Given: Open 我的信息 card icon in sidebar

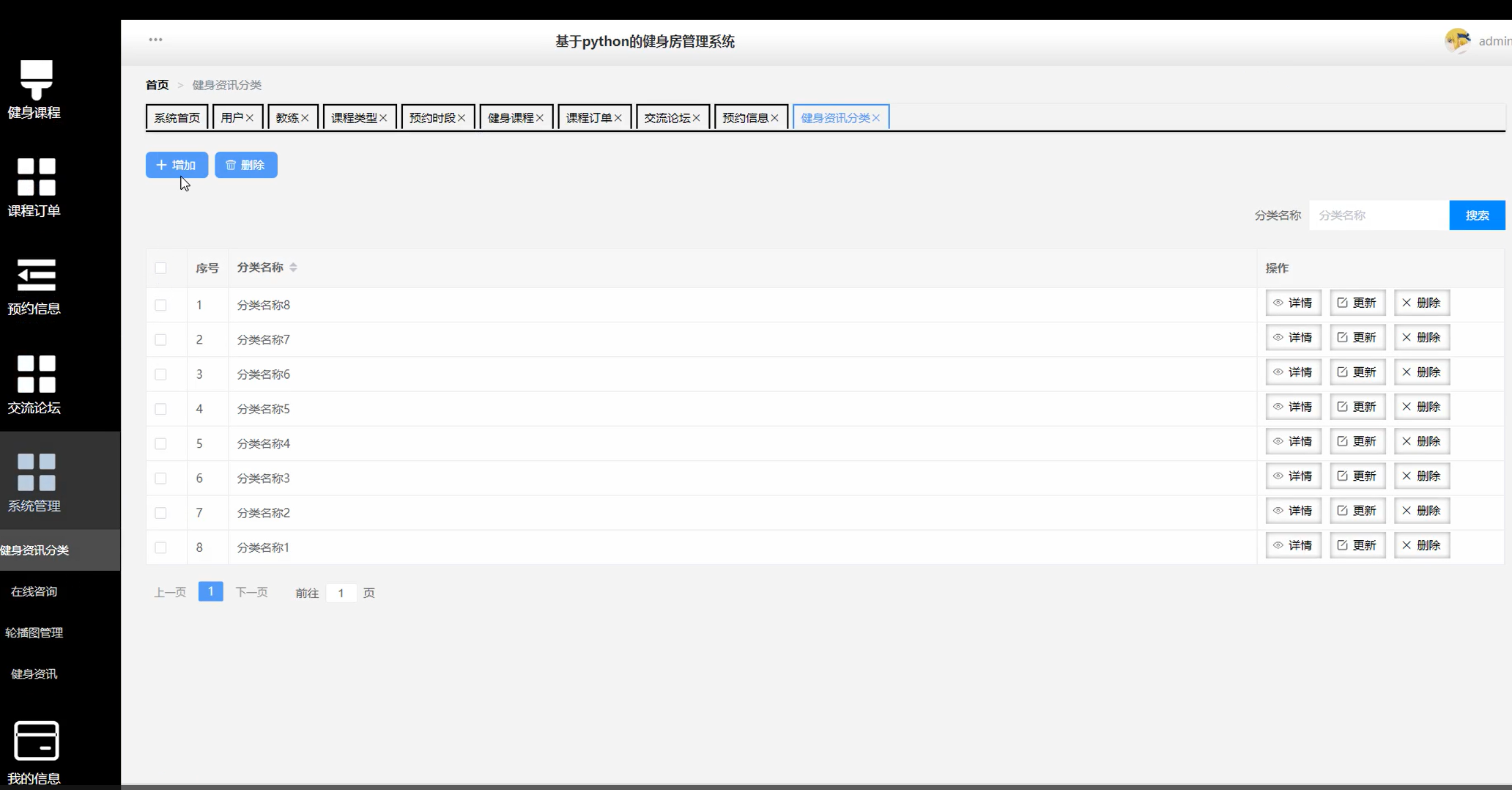Looking at the screenshot, I should pos(36,741).
